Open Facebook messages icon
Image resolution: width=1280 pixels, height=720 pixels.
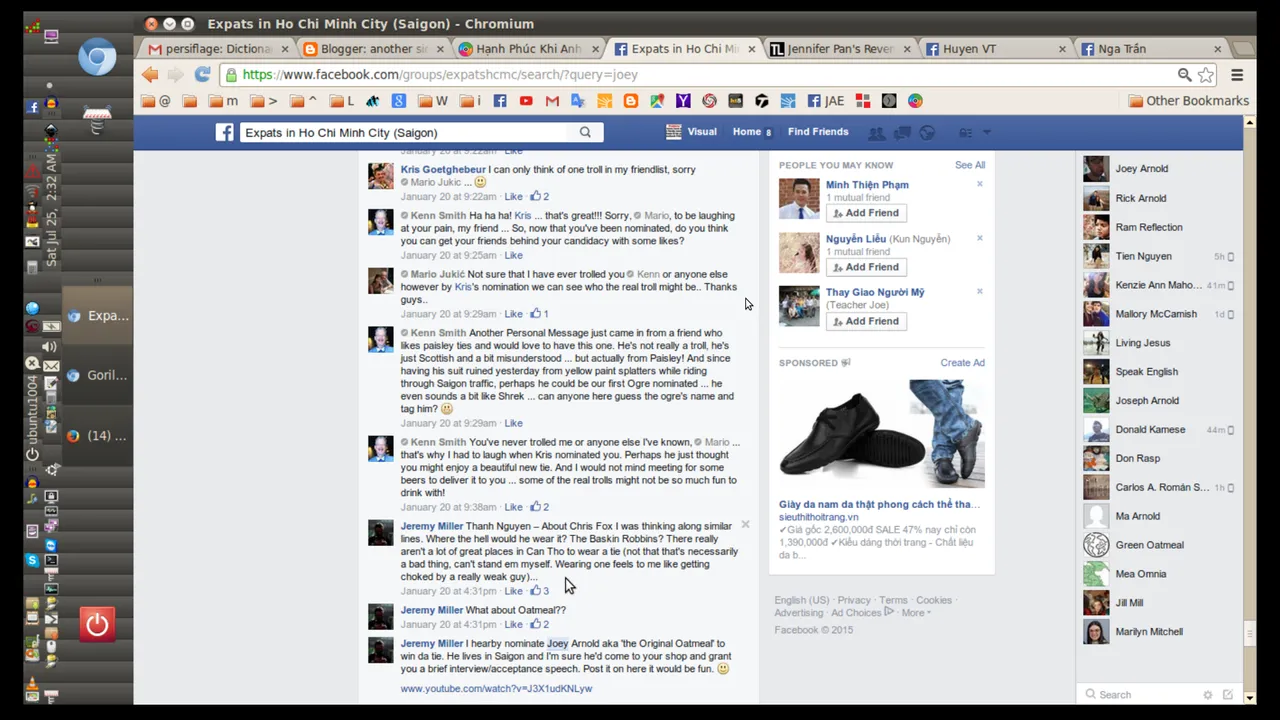[x=902, y=133]
